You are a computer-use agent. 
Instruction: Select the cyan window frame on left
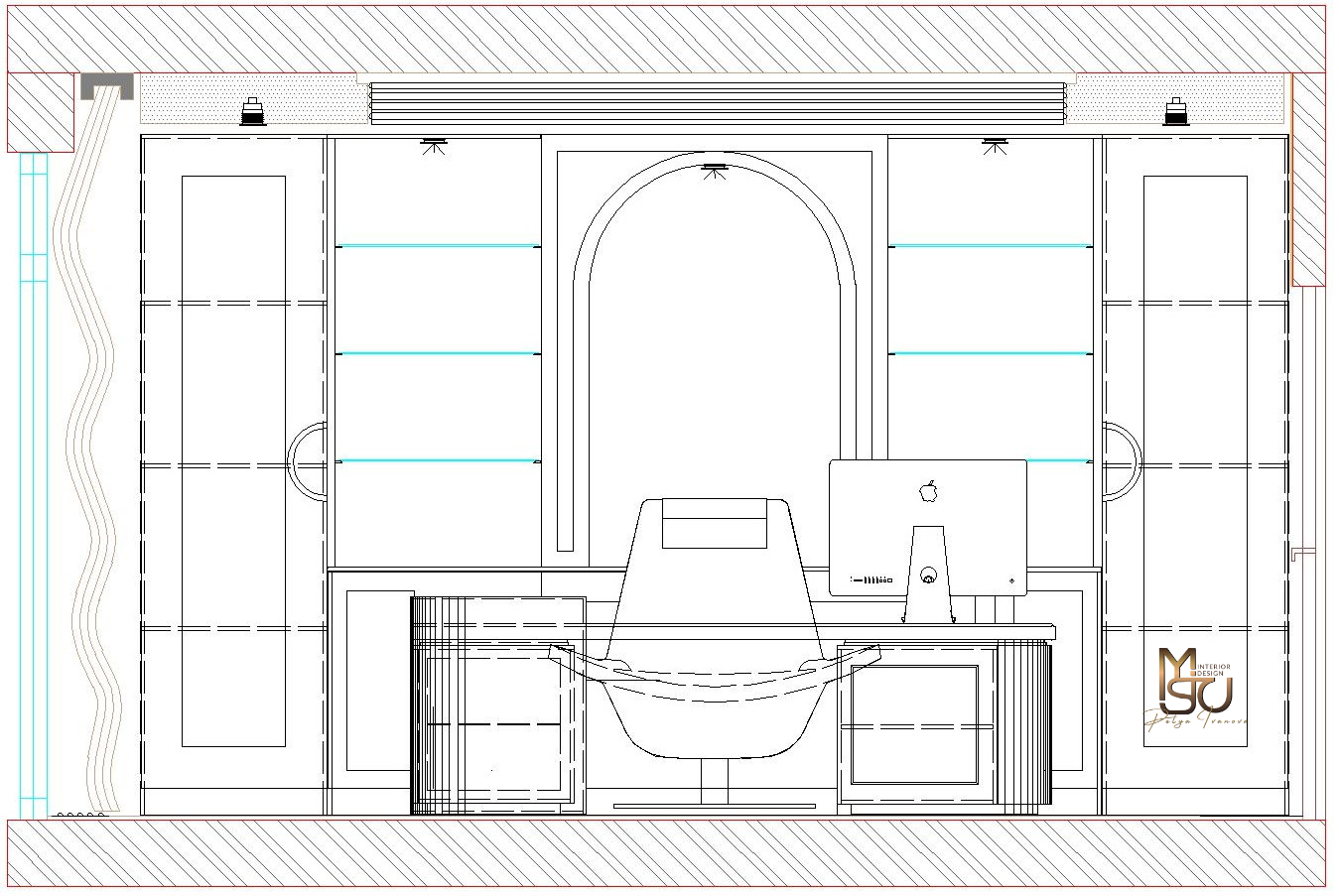click(34, 485)
